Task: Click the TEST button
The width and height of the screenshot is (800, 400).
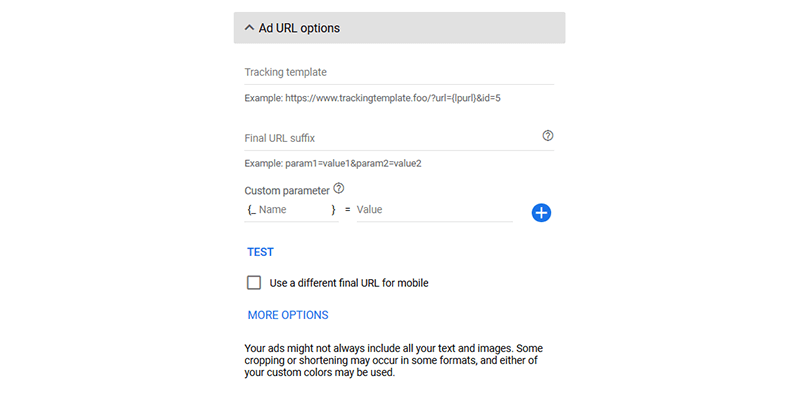Action: (x=261, y=252)
